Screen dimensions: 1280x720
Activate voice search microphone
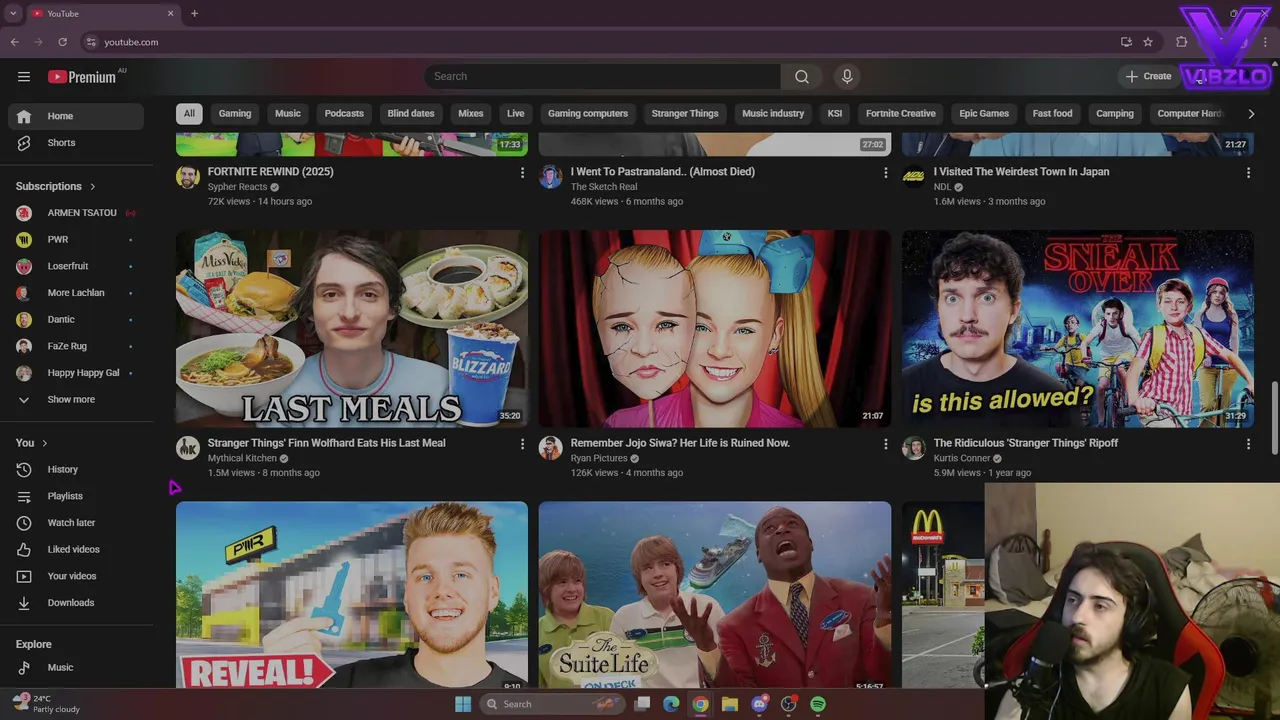point(847,76)
